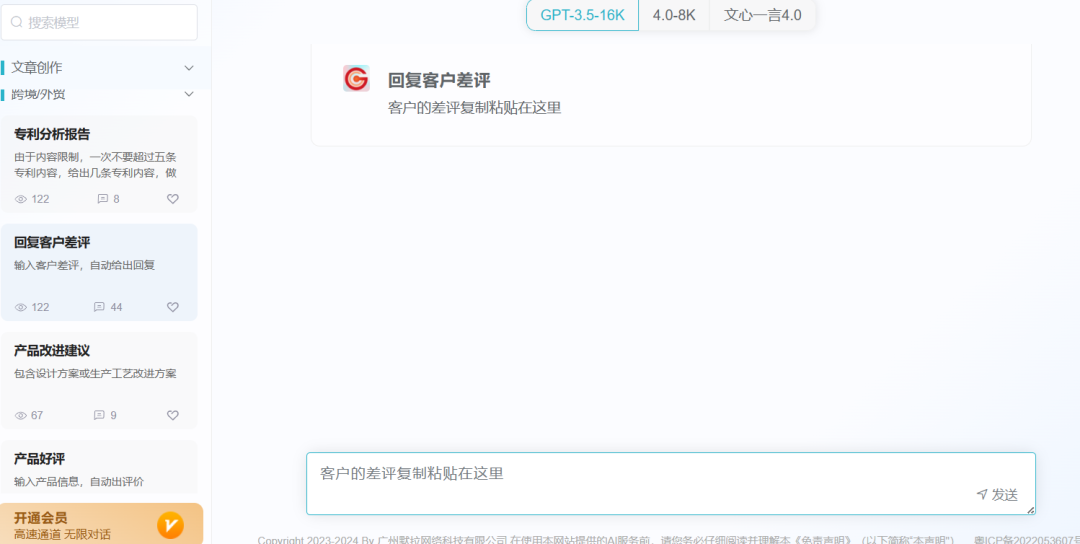The width and height of the screenshot is (1080, 544).
Task: Like the 回复客户差评 card
Action: click(x=173, y=307)
